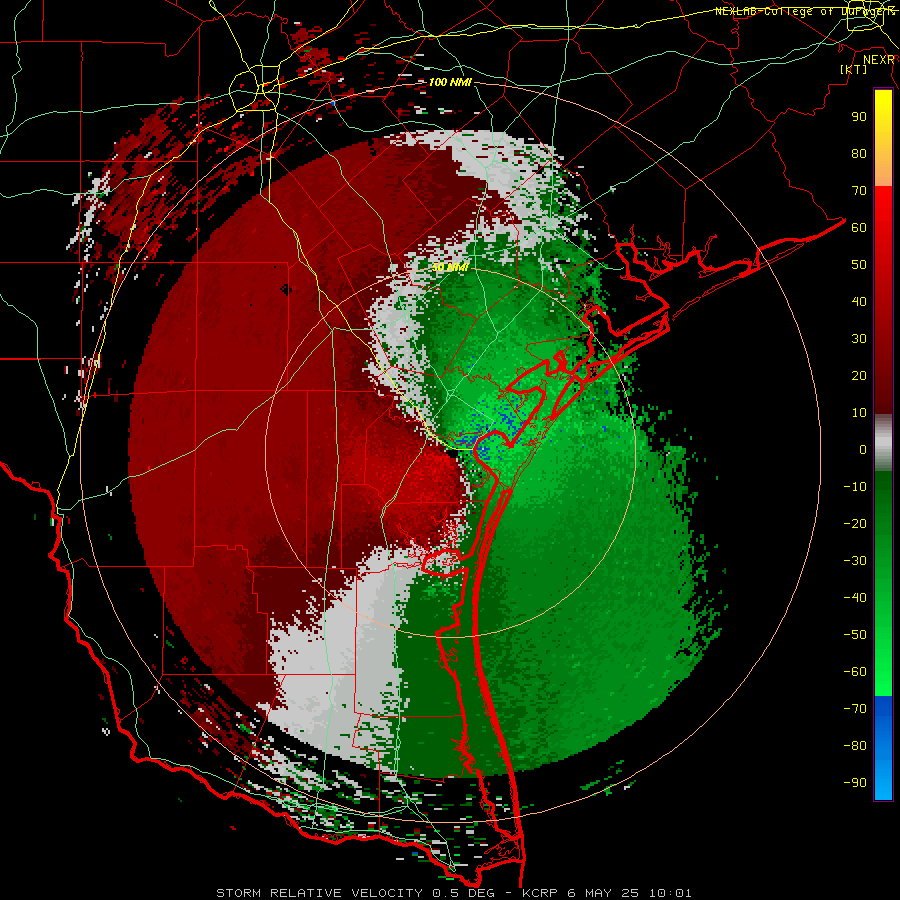The width and height of the screenshot is (900, 900).
Task: Click the 80 value on velocity scale
Action: pyautogui.click(x=859, y=153)
